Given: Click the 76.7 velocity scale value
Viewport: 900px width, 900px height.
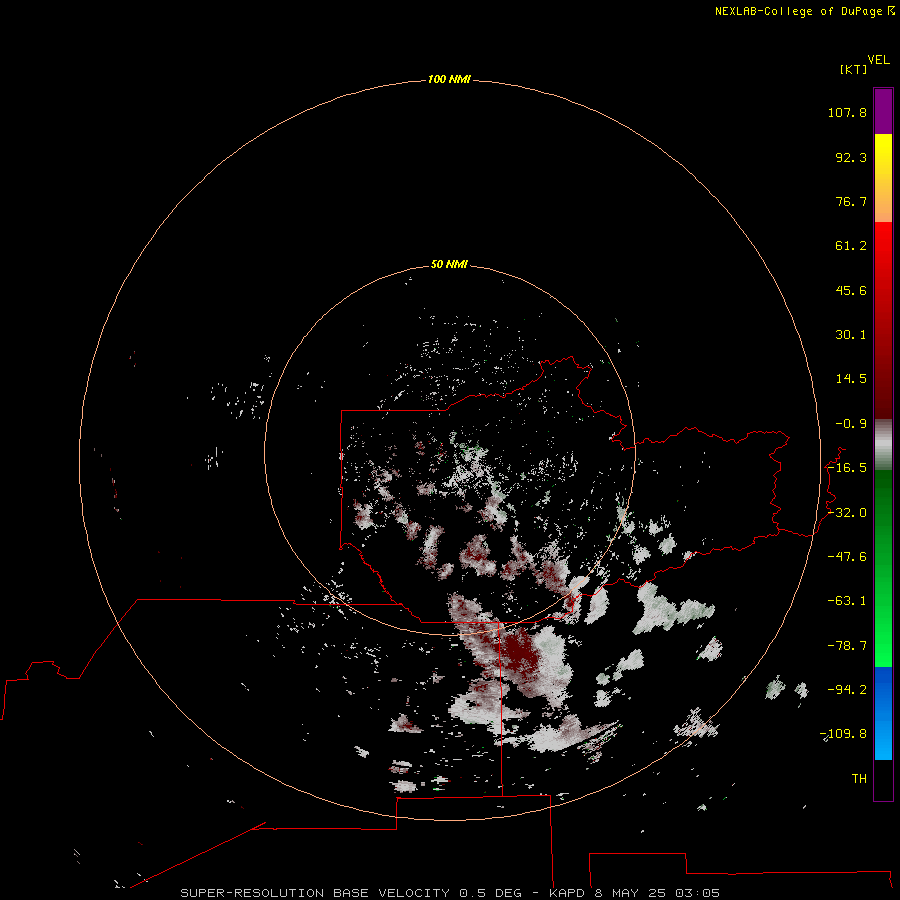Looking at the screenshot, I should point(851,201).
